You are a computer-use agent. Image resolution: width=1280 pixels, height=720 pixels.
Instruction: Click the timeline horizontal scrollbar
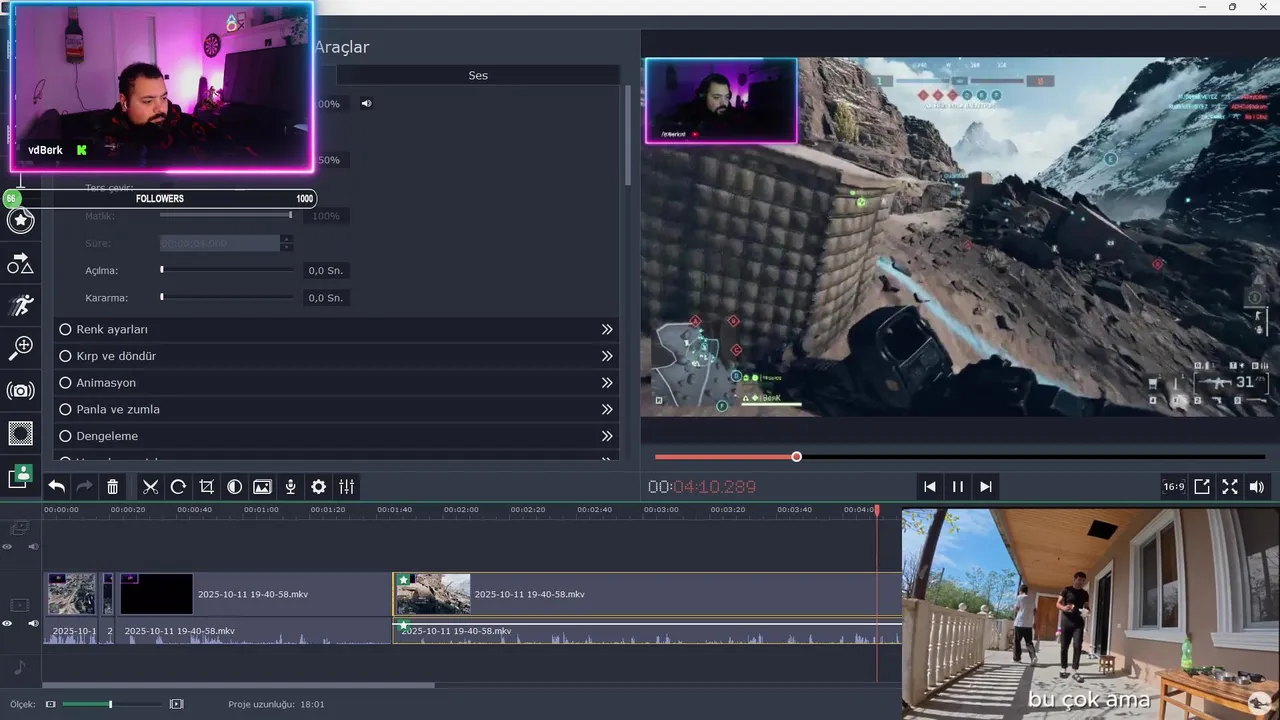point(239,685)
